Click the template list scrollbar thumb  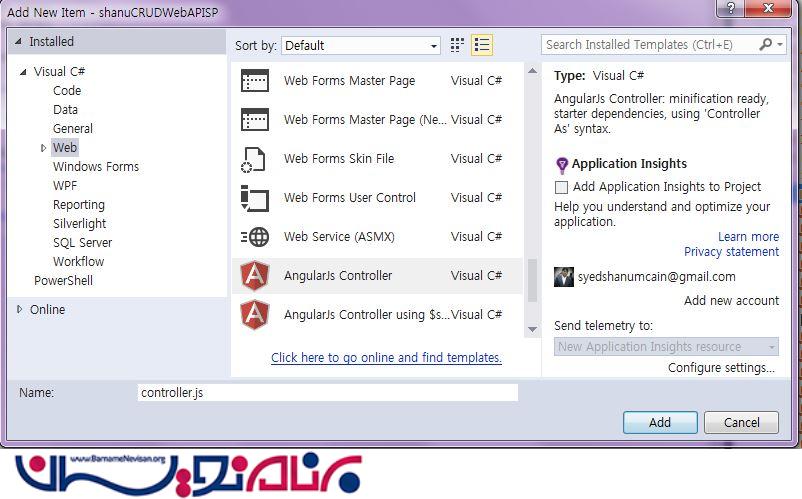pos(533,282)
